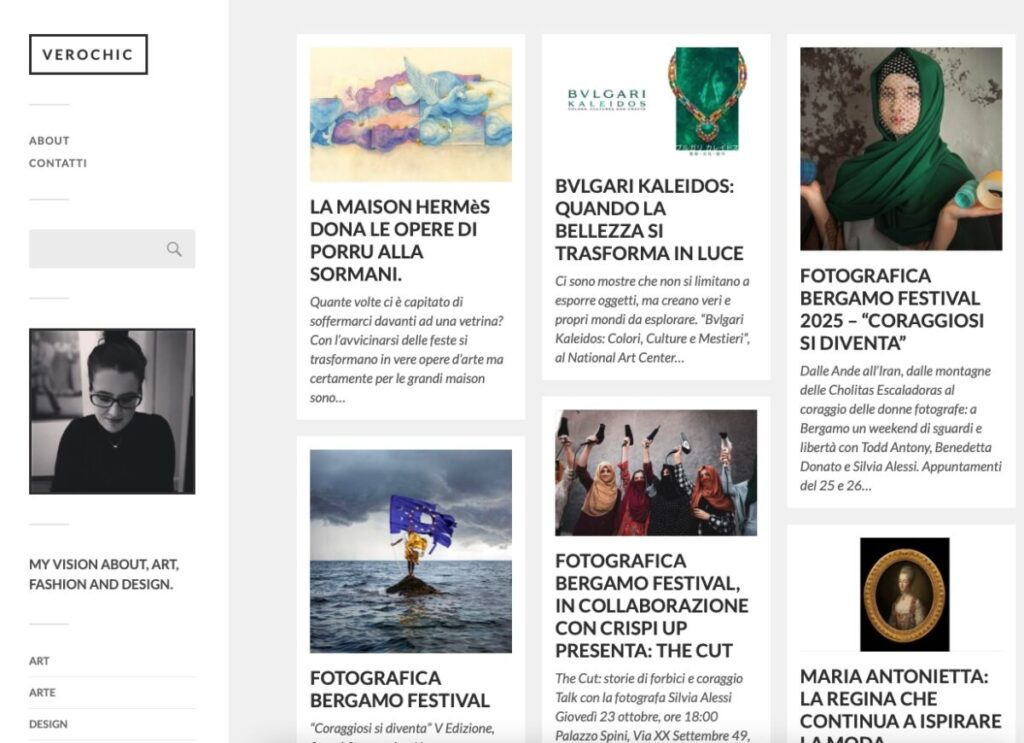Open the Bvlgari Kaleidos article title
Viewport: 1024px width, 743px height.
(x=649, y=219)
